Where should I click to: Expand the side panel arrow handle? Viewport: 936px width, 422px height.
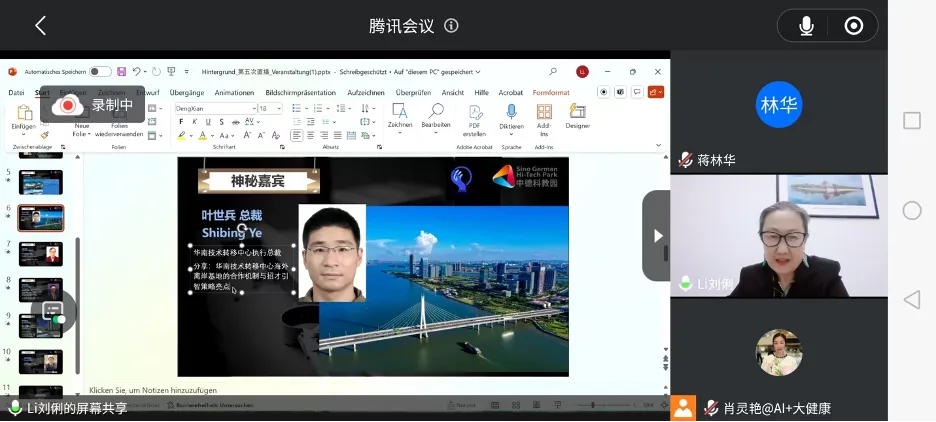657,236
